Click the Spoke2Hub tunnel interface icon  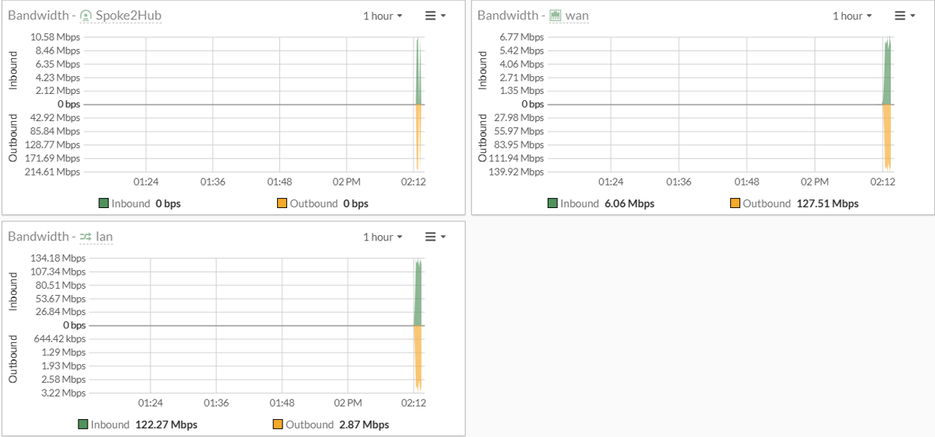tap(85, 16)
